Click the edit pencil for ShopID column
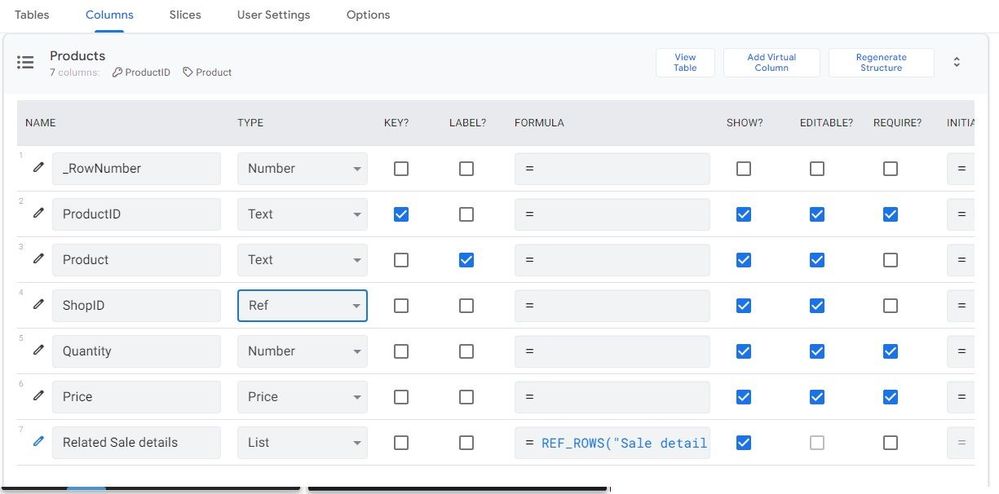 pyautogui.click(x=39, y=305)
